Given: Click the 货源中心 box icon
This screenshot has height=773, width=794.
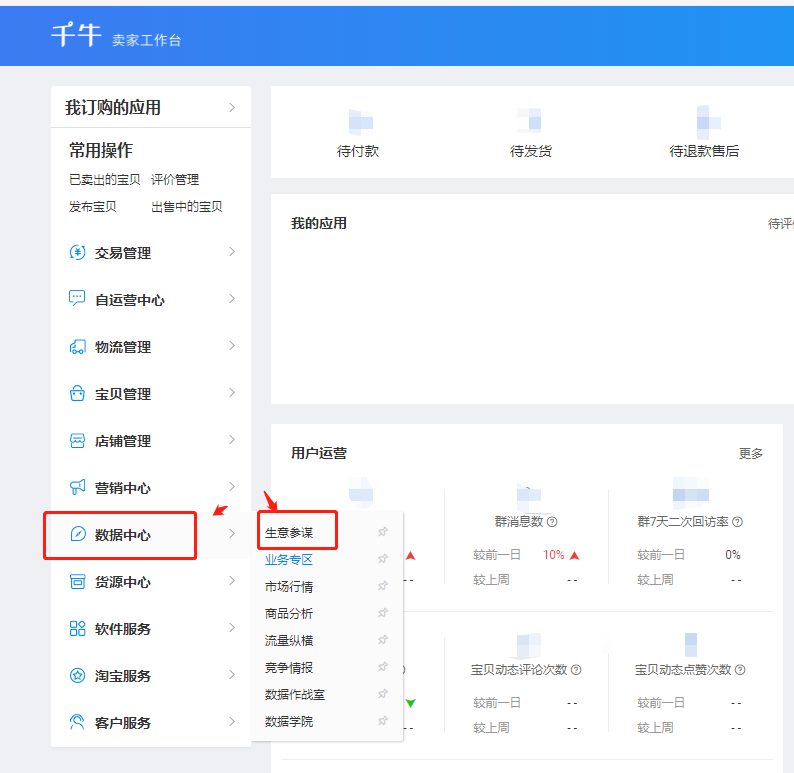Looking at the screenshot, I should [x=77, y=581].
